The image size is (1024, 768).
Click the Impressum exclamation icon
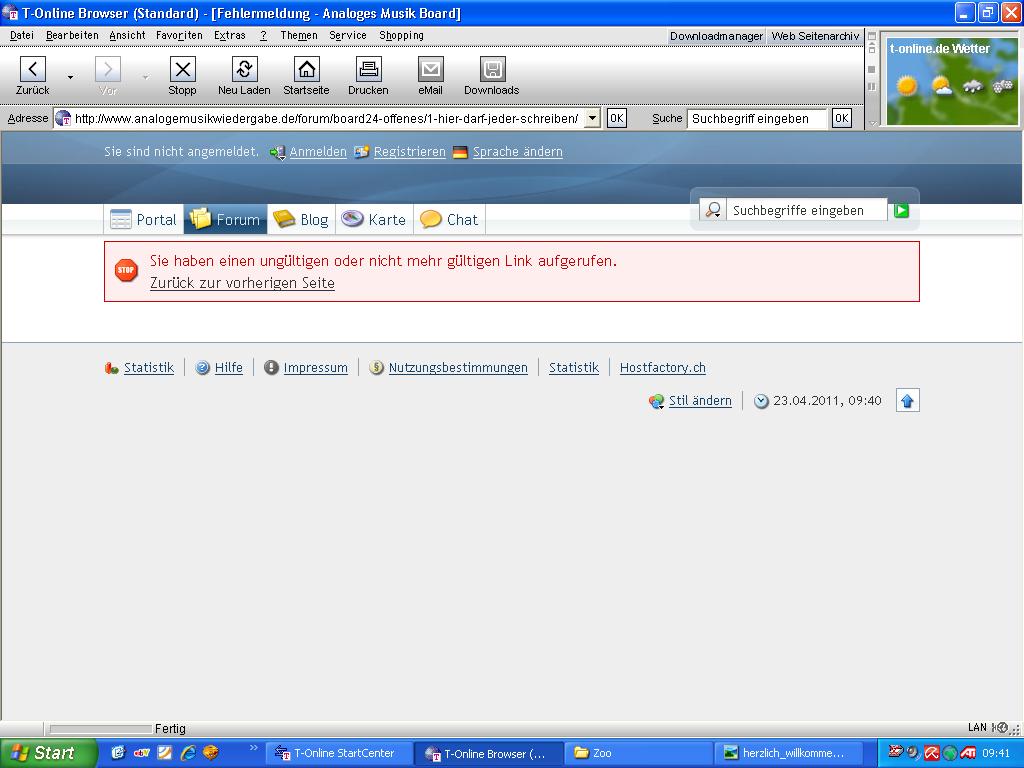(x=271, y=368)
